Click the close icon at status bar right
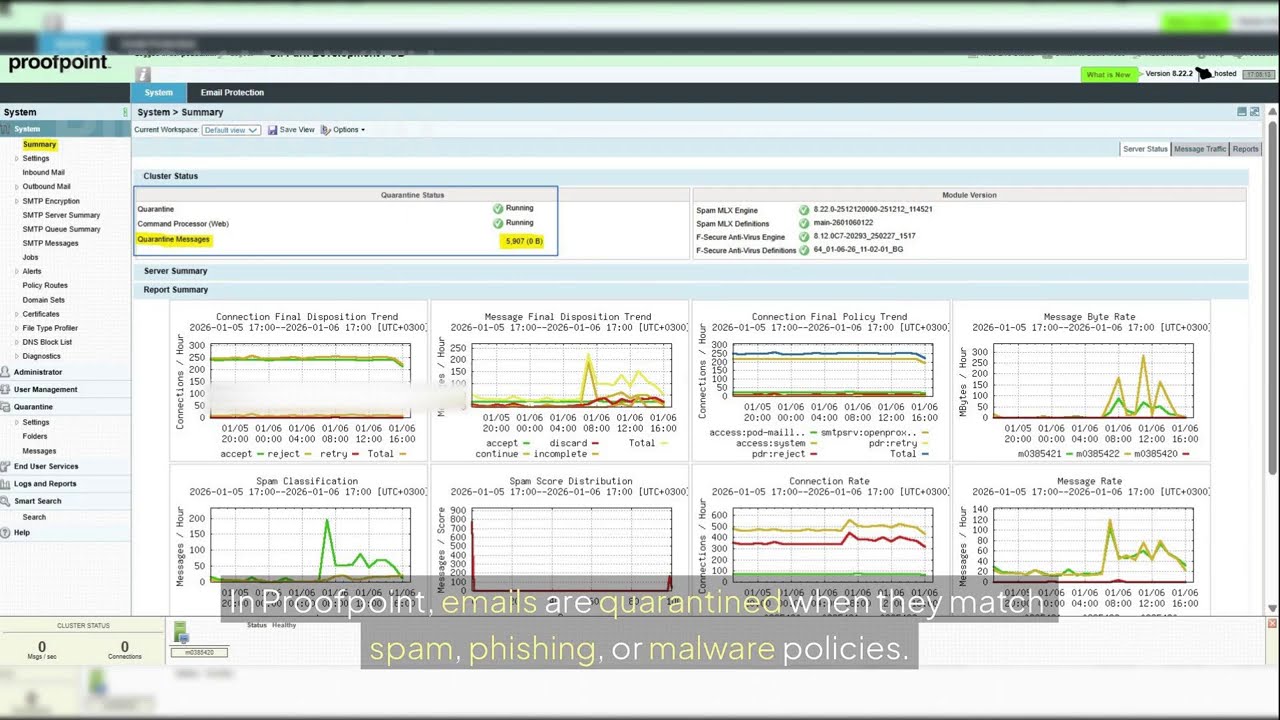This screenshot has width=1280, height=720. [1272, 624]
